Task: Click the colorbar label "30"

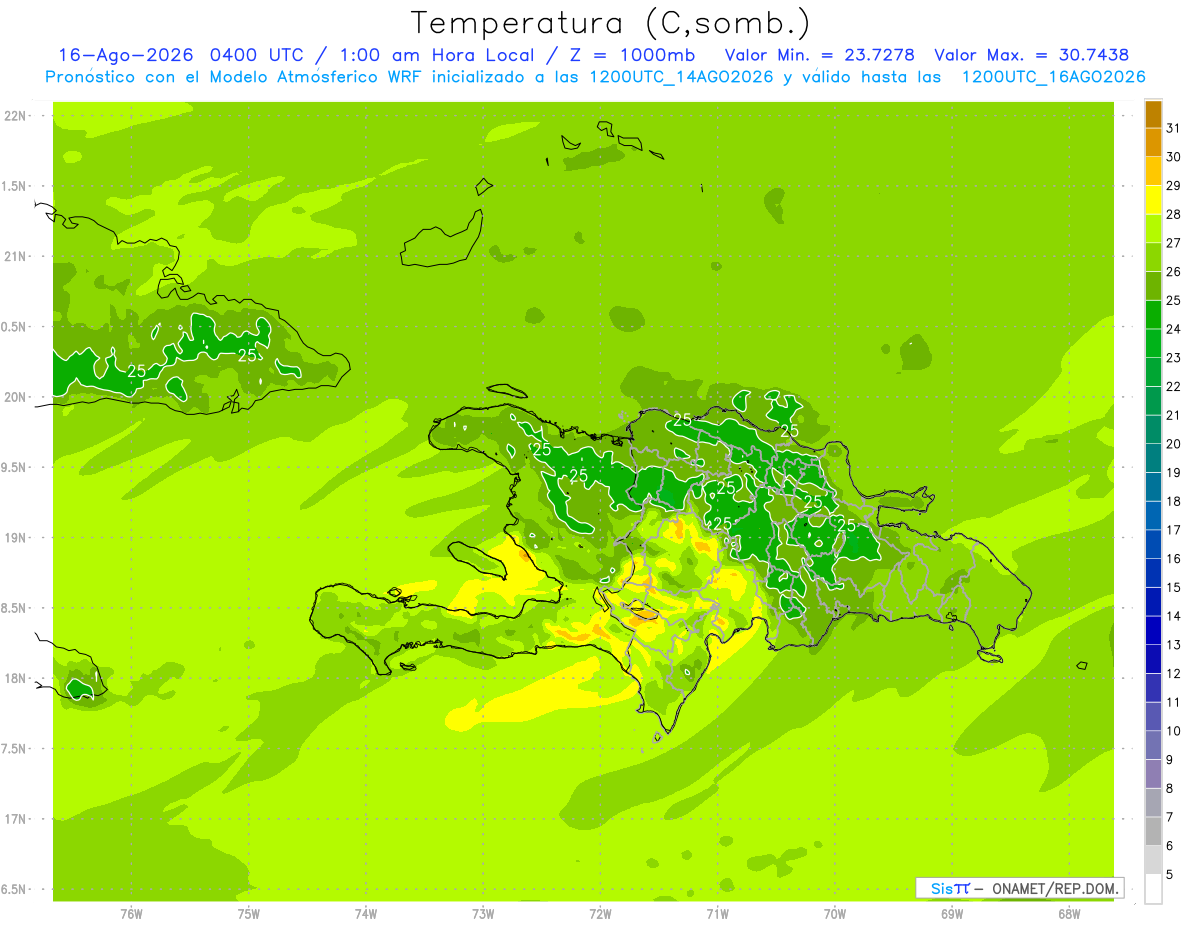Action: (1174, 156)
